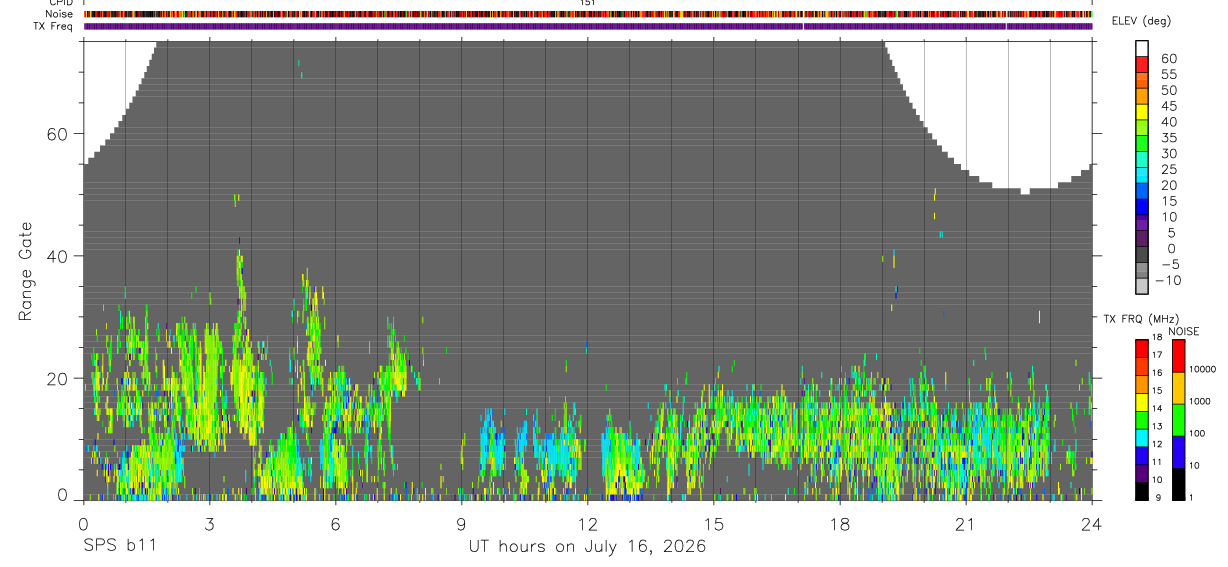Click the white top elevation colorbar box
The width and height of the screenshot is (1228, 567).
(1142, 49)
